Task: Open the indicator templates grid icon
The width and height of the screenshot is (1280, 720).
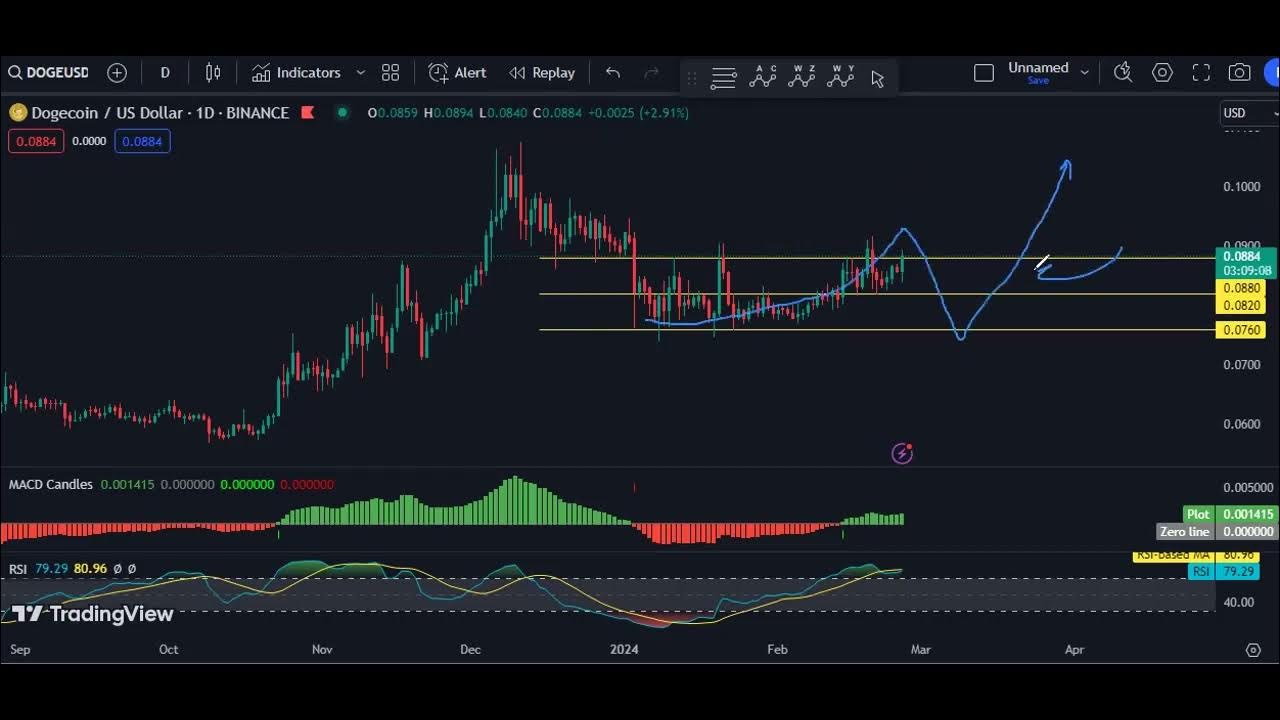Action: coord(390,73)
